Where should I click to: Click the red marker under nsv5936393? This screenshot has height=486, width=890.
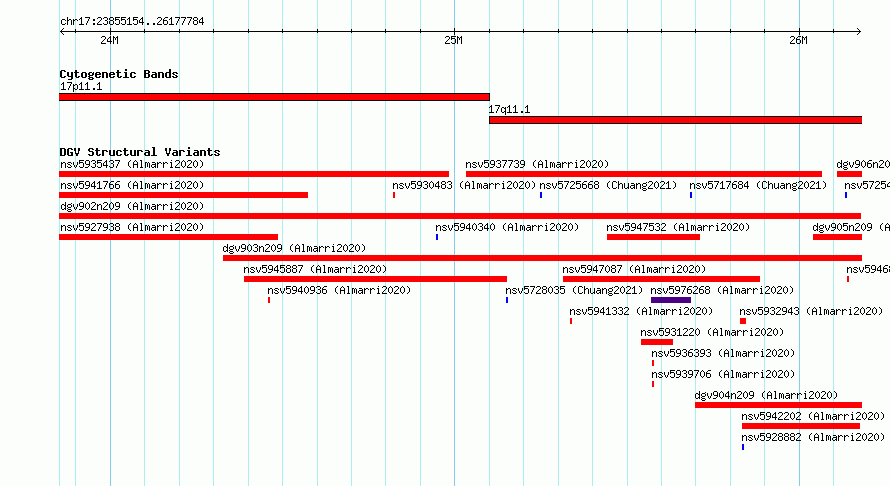(653, 363)
